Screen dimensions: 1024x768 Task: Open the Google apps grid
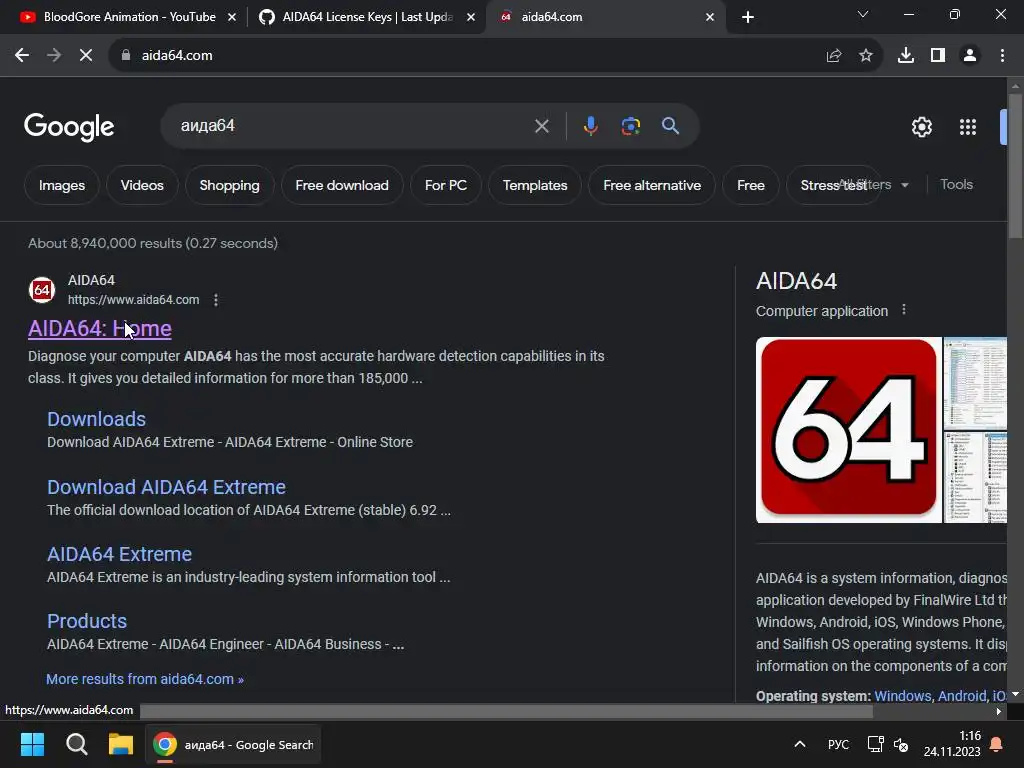[x=968, y=127]
